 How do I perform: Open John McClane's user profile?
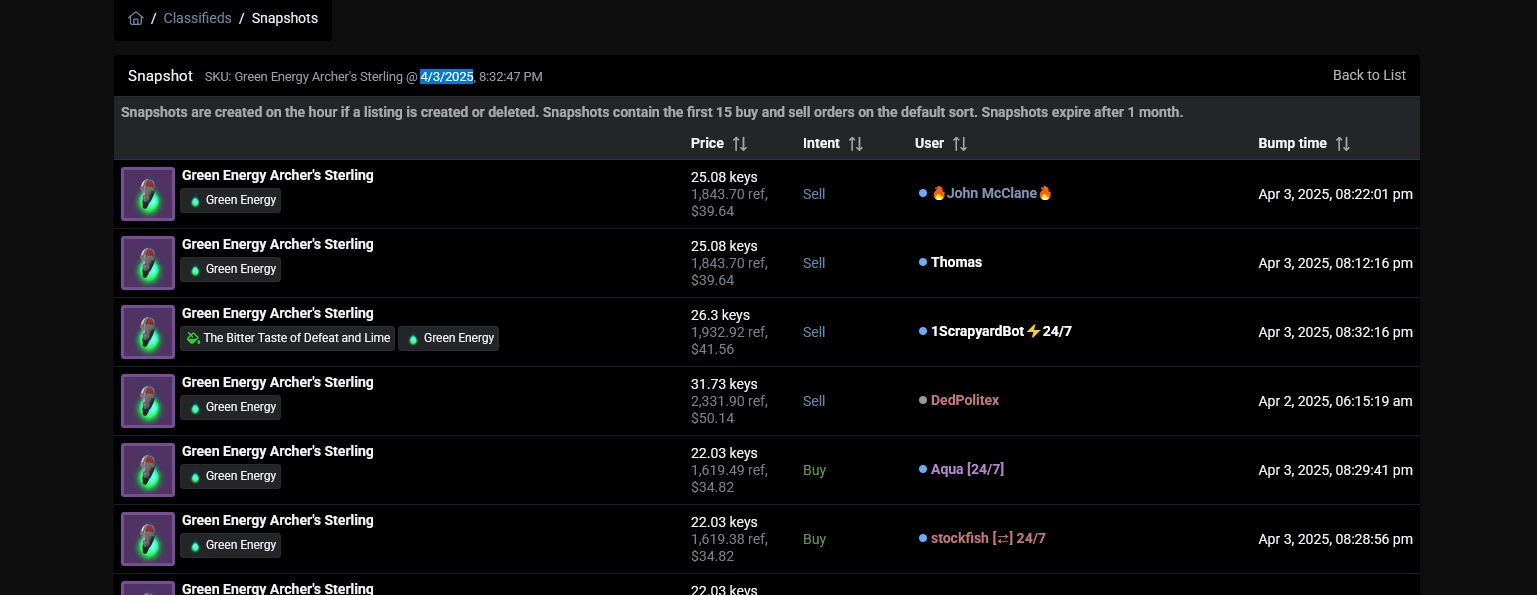pos(991,193)
